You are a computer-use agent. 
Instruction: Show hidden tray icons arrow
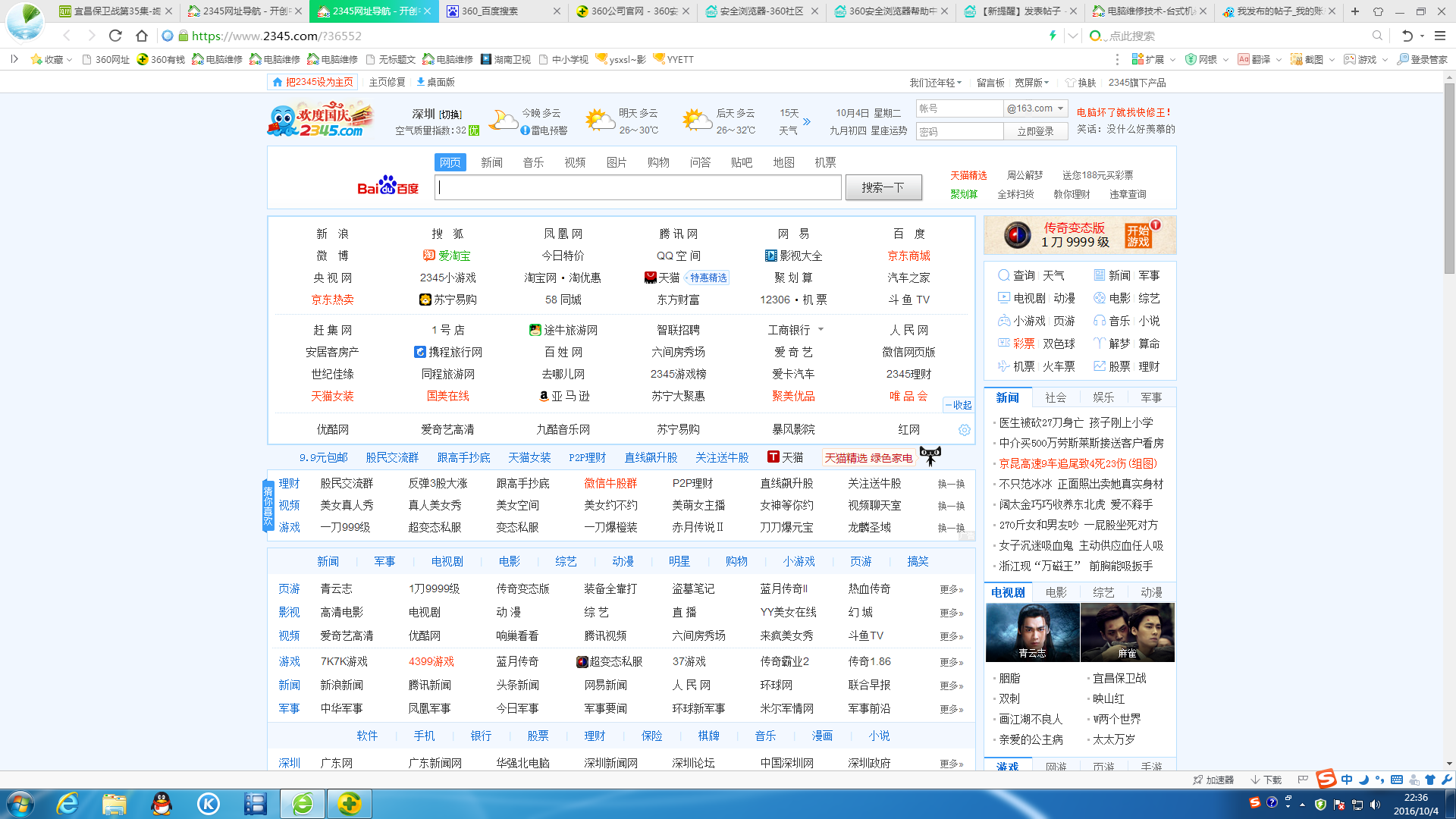[x=1302, y=805]
